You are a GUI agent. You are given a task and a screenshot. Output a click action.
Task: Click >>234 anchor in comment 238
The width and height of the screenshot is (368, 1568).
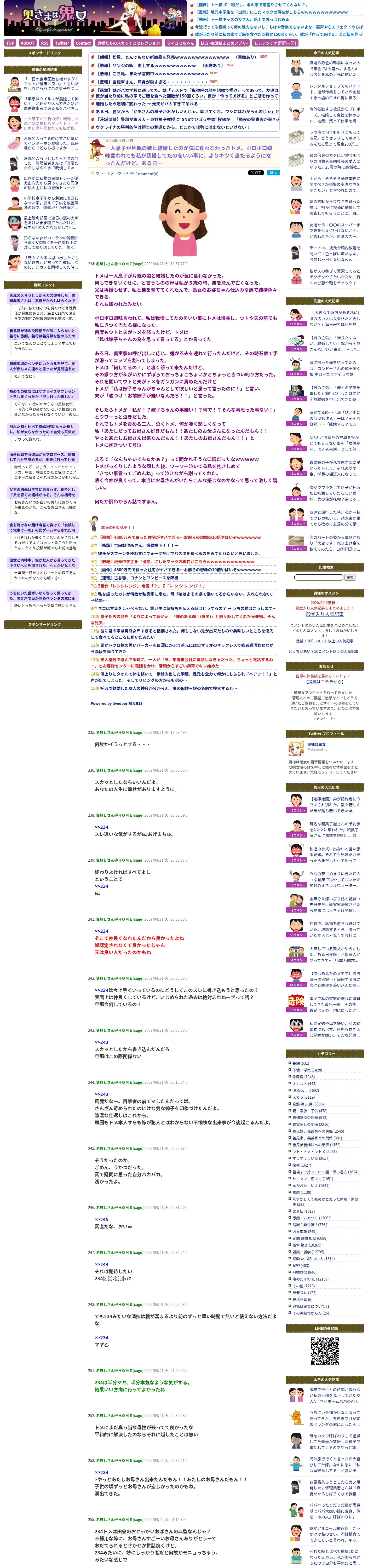pyautogui.click(x=102, y=827)
